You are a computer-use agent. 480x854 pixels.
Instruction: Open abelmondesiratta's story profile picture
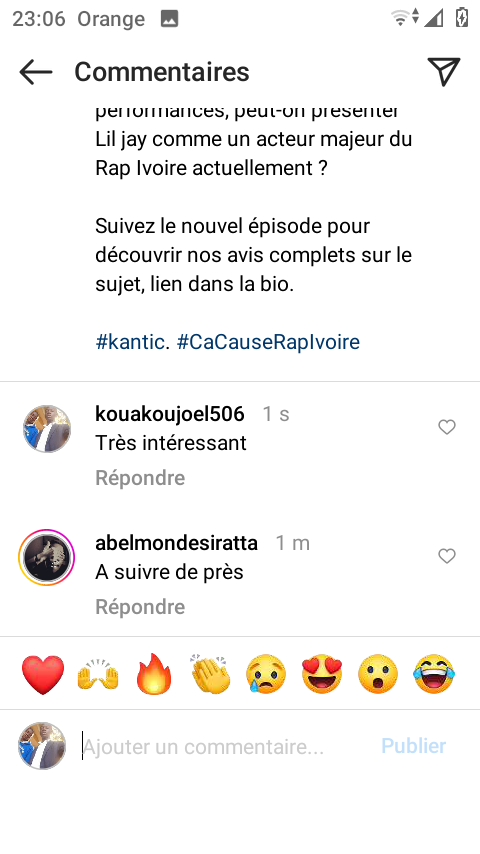(x=46, y=558)
